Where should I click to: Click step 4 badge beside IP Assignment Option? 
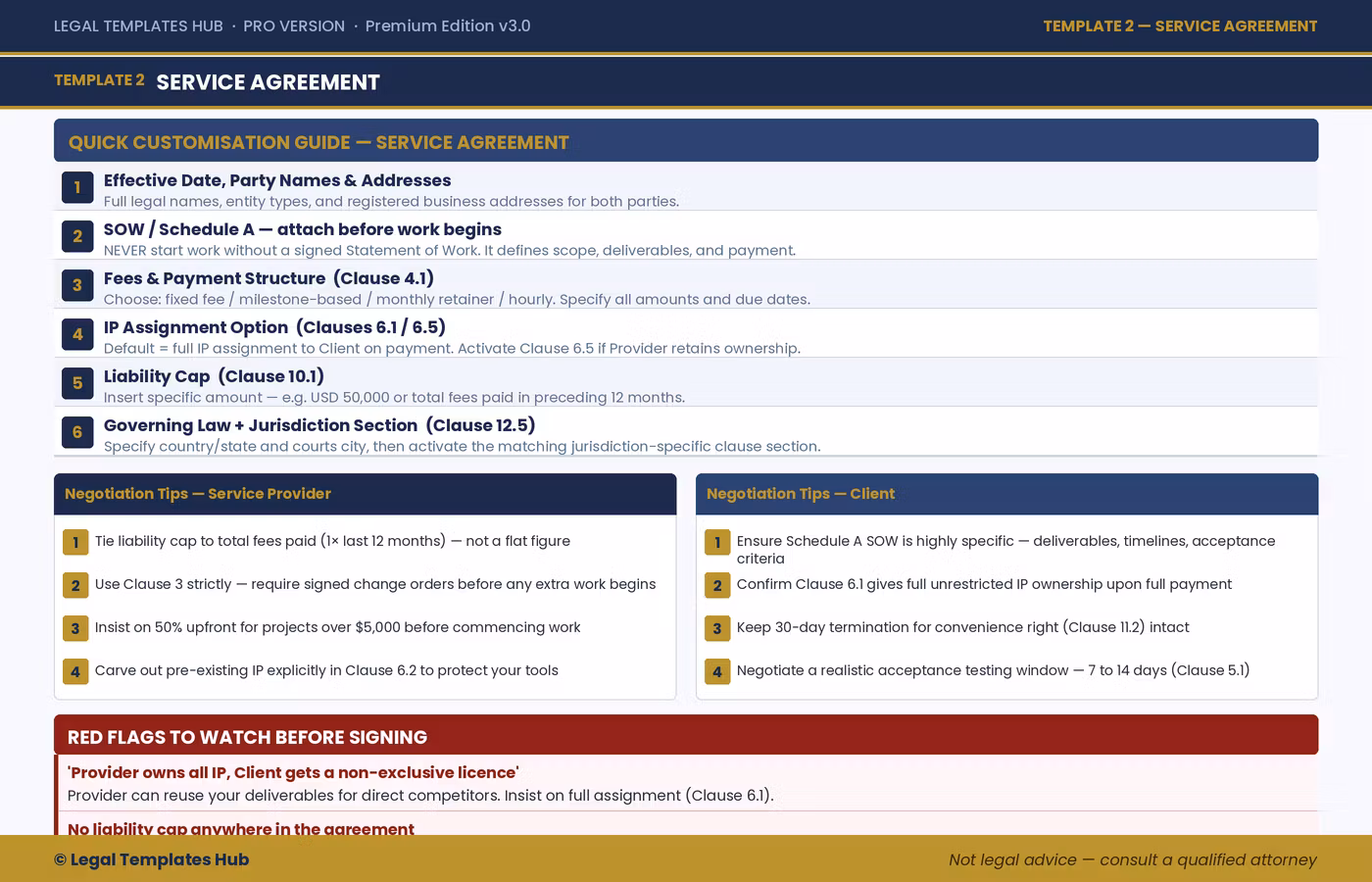pos(77,334)
